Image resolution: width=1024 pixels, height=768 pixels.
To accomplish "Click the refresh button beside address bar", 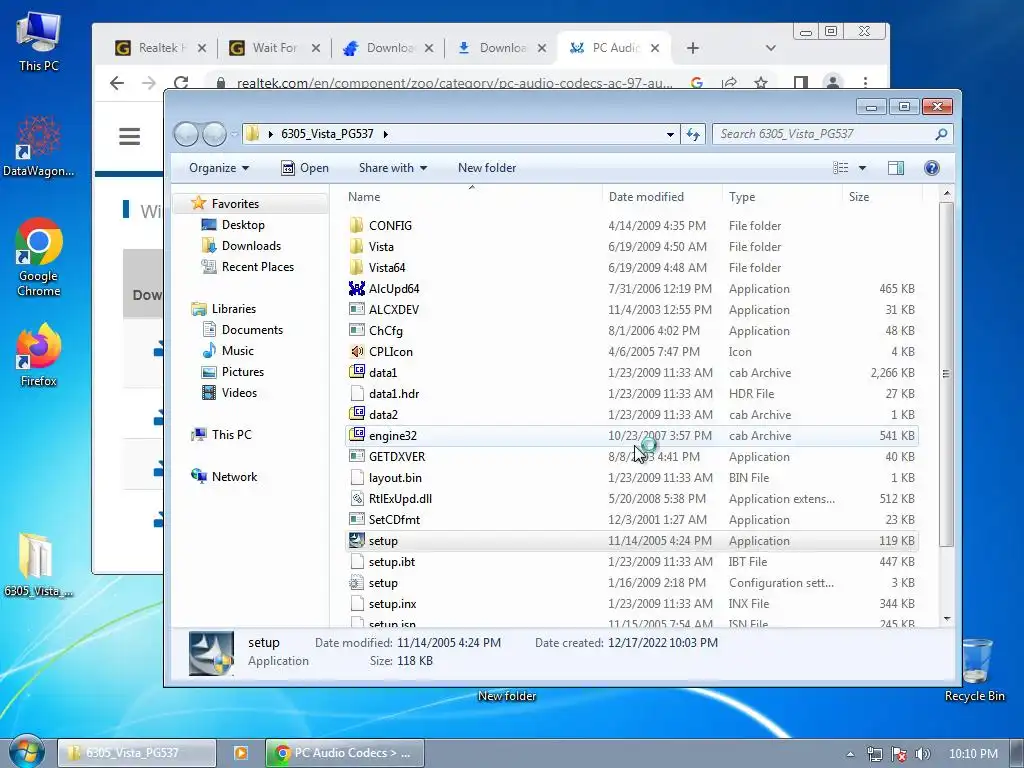I will point(693,134).
